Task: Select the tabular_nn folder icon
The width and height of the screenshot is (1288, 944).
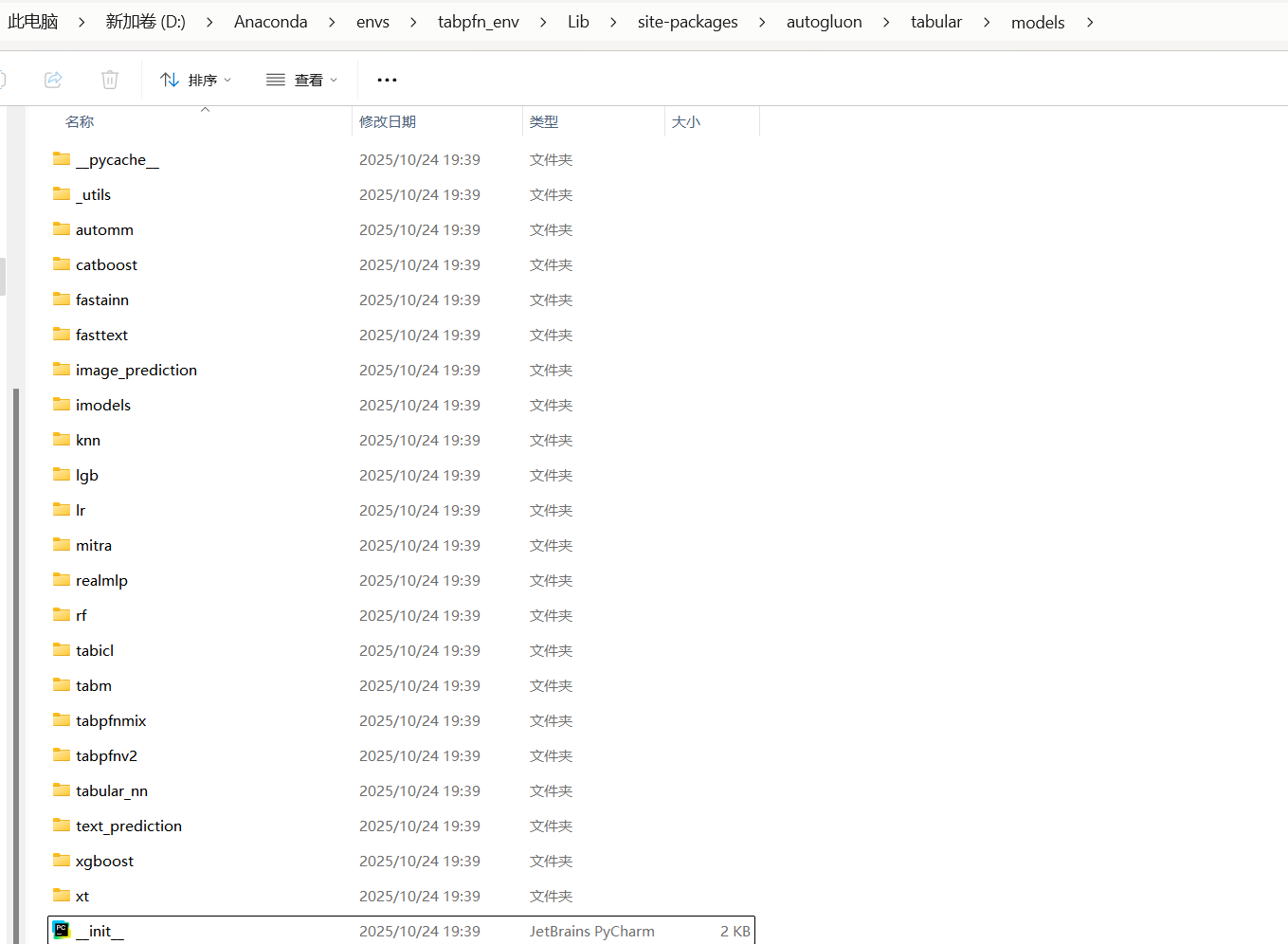Action: click(62, 790)
